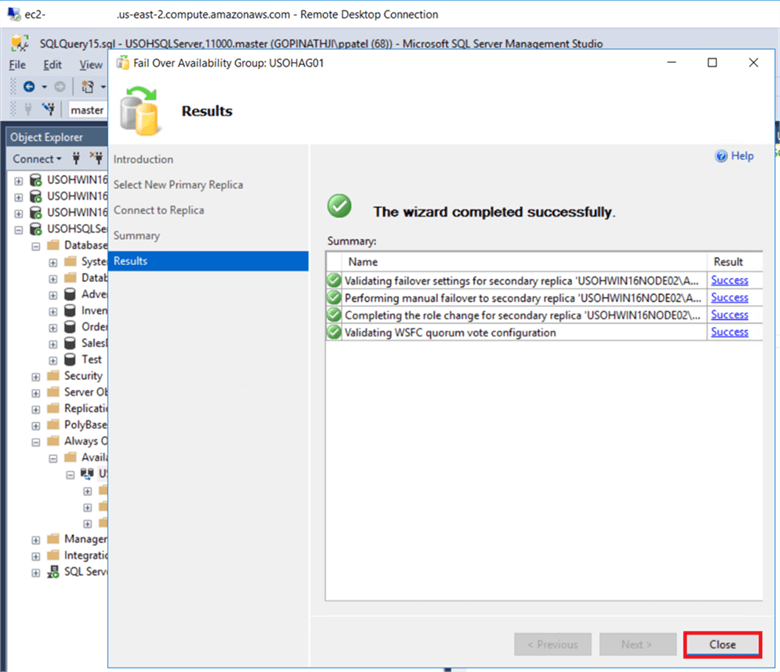Select the Completing the role change row text
Image resolution: width=780 pixels, height=672 pixels.
click(x=523, y=315)
